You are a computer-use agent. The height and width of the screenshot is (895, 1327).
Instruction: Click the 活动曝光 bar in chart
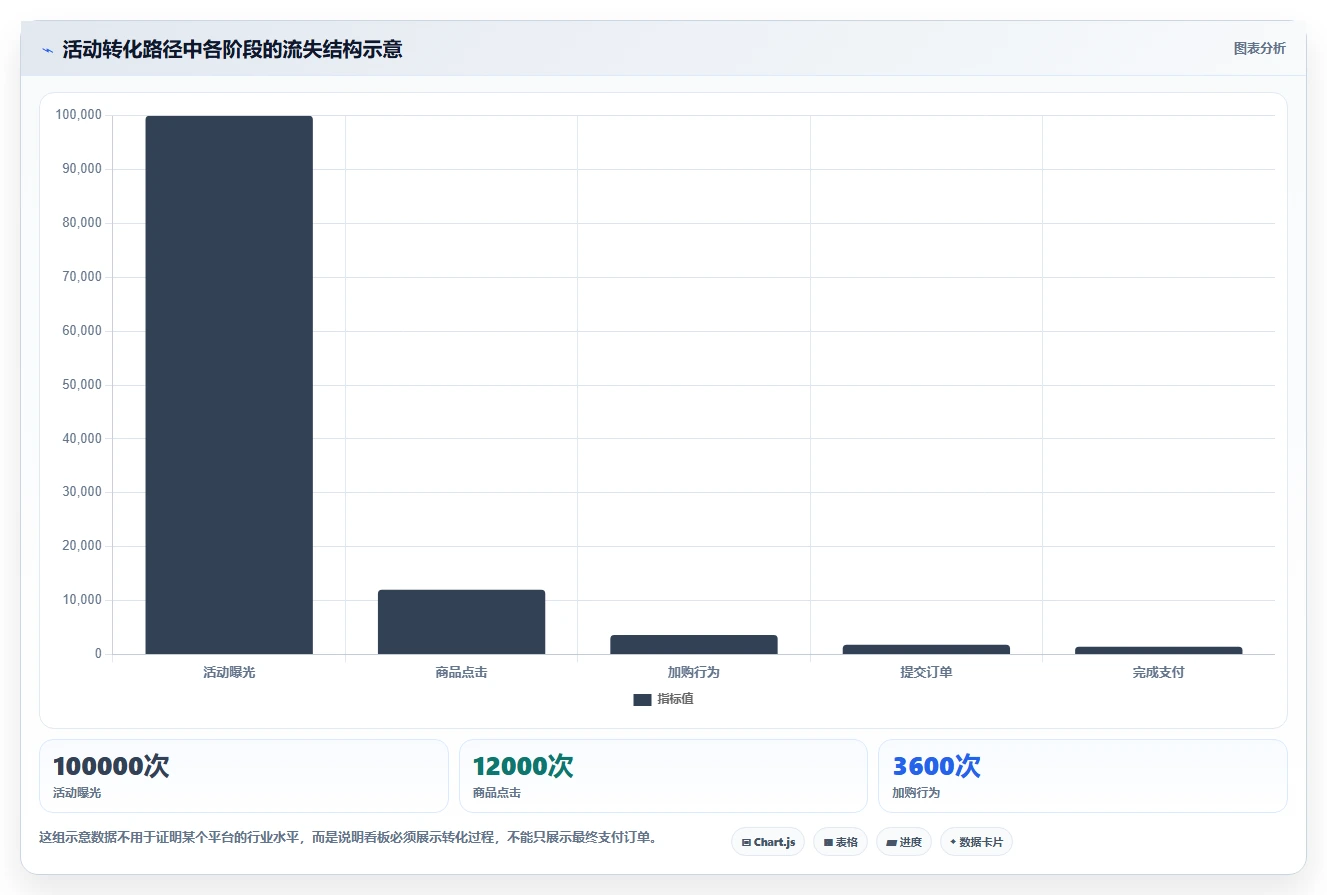click(x=229, y=385)
